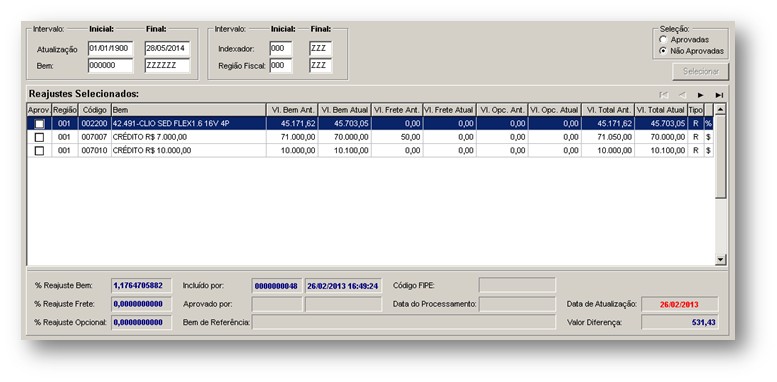777x382 pixels.
Task: Check approval box for CRÉDITO R$ 10.000,00 row
Action: tap(40, 151)
